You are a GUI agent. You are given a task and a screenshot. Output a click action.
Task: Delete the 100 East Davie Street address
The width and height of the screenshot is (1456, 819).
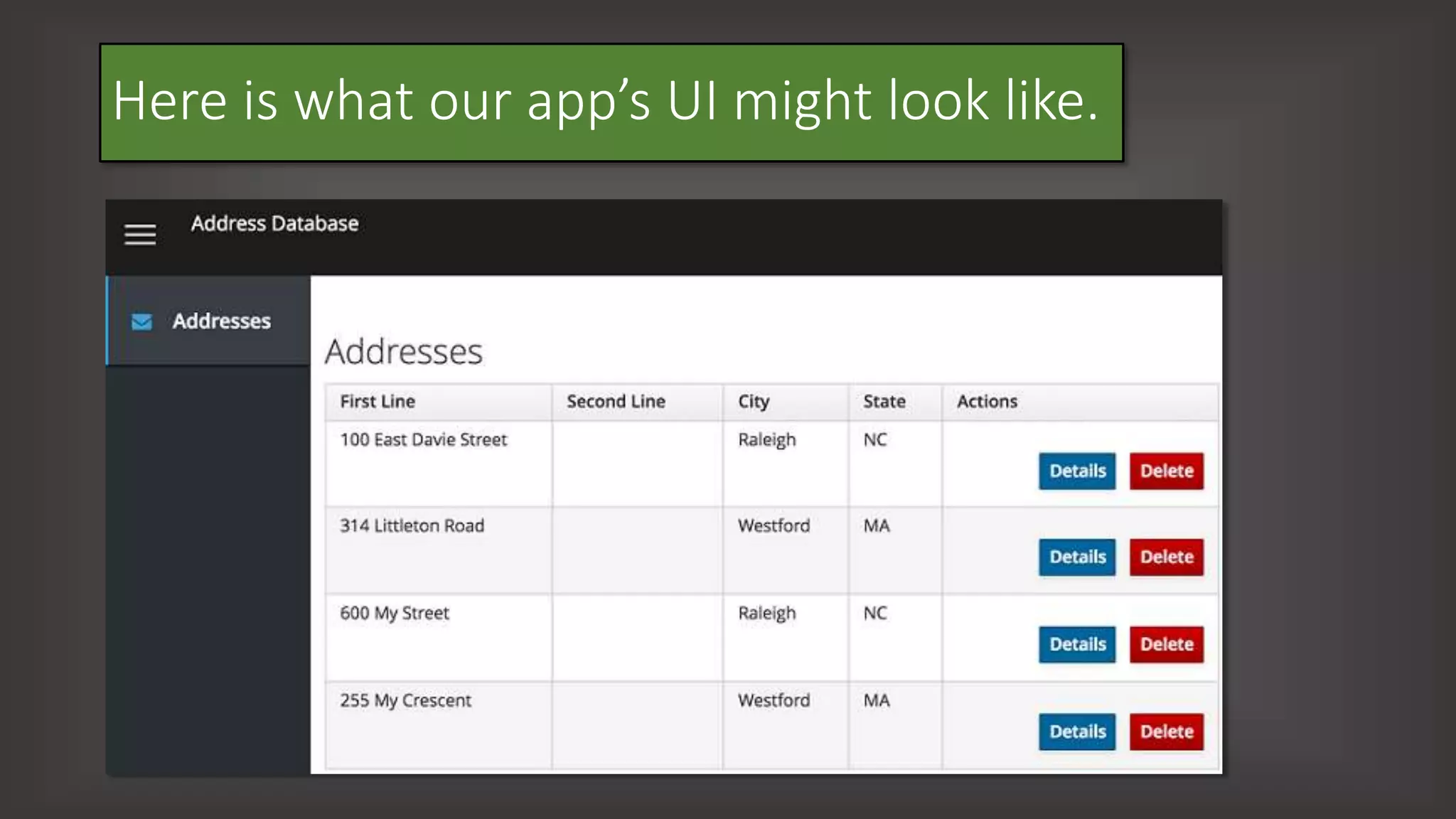1167,471
